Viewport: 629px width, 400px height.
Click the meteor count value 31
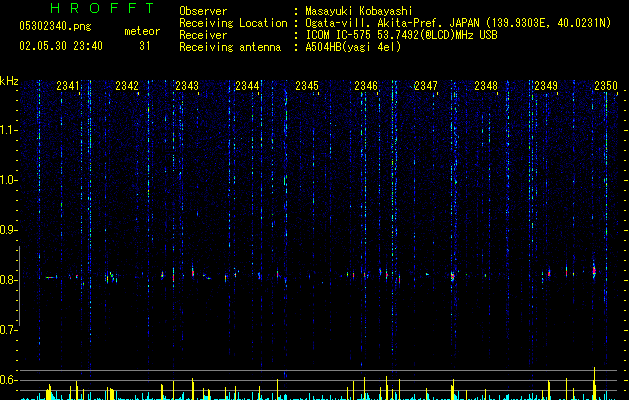pyautogui.click(x=145, y=46)
